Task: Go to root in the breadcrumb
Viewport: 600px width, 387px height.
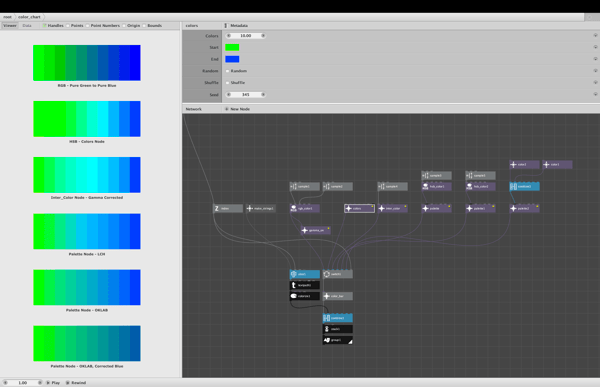Action: [x=7, y=17]
